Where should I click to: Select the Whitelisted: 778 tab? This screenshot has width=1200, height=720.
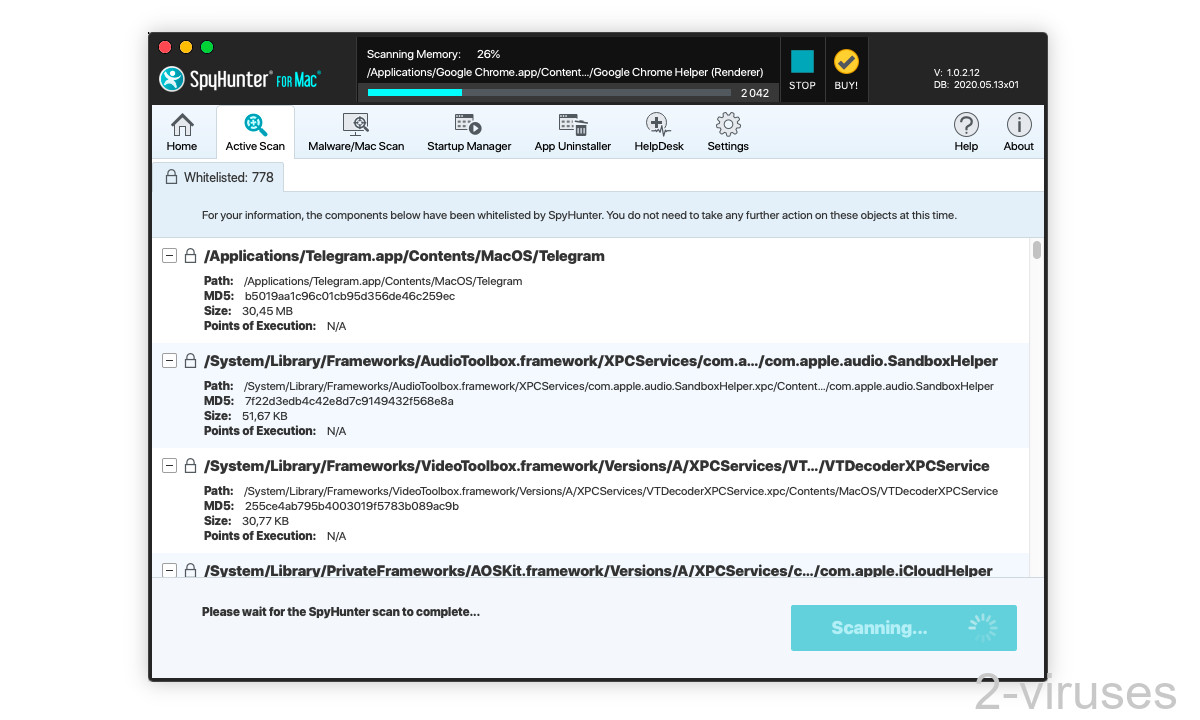tap(219, 177)
